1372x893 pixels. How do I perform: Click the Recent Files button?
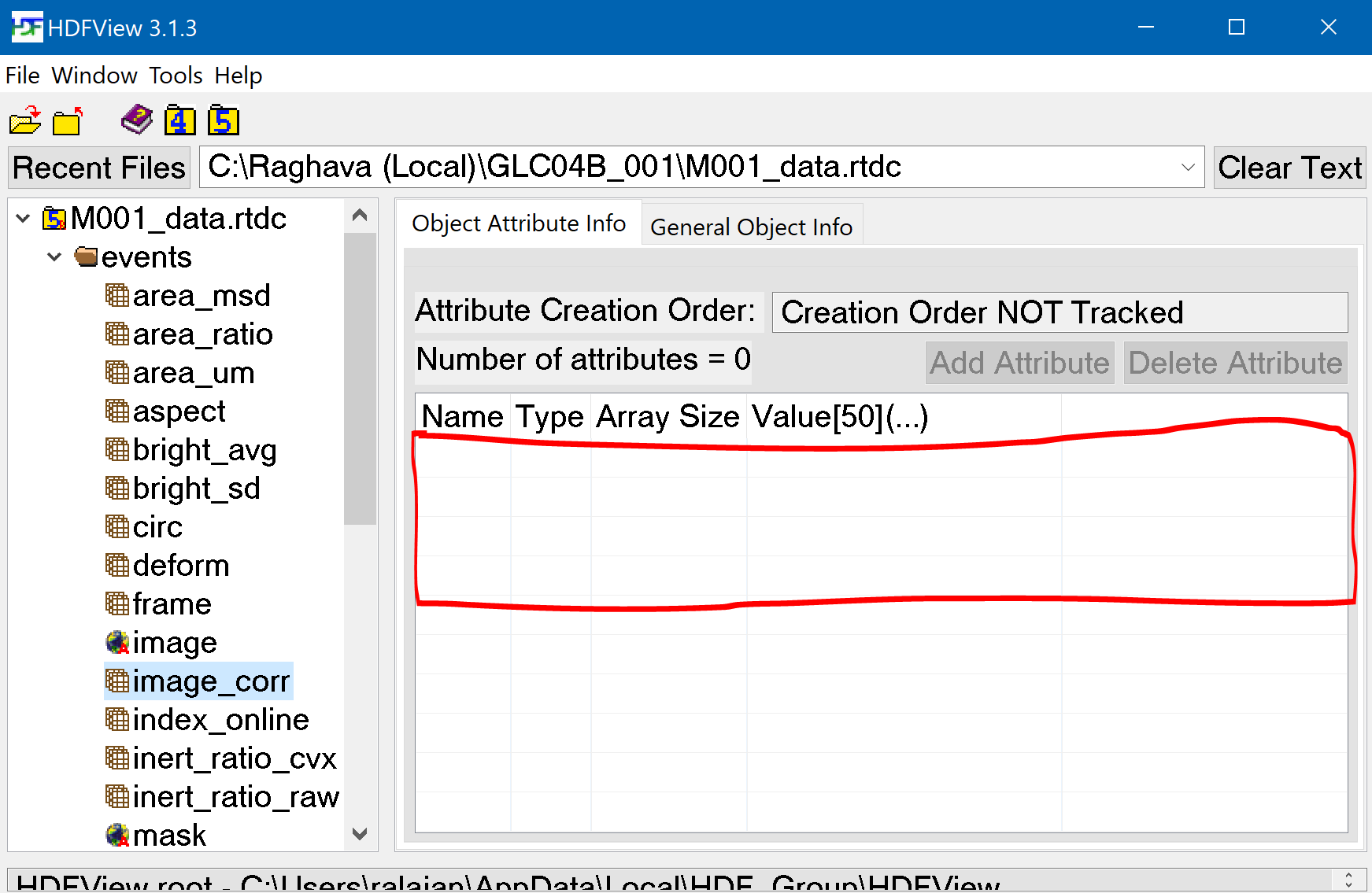point(98,167)
